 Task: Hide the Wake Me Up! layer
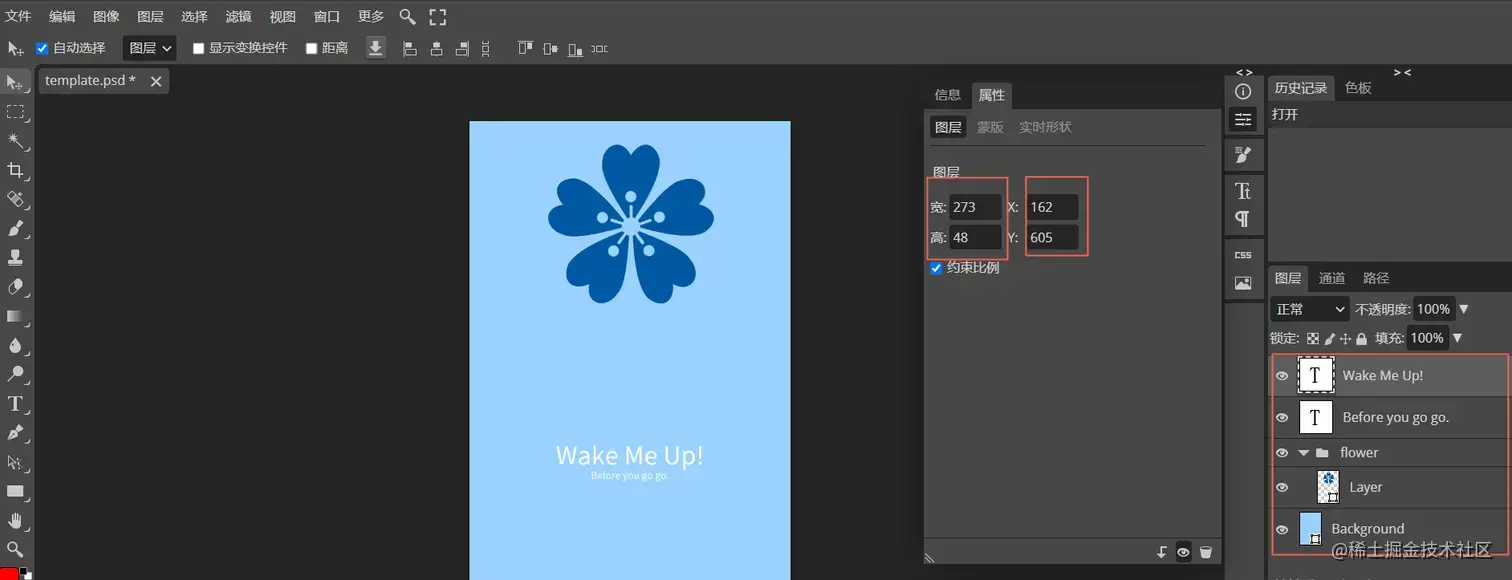(x=1282, y=376)
